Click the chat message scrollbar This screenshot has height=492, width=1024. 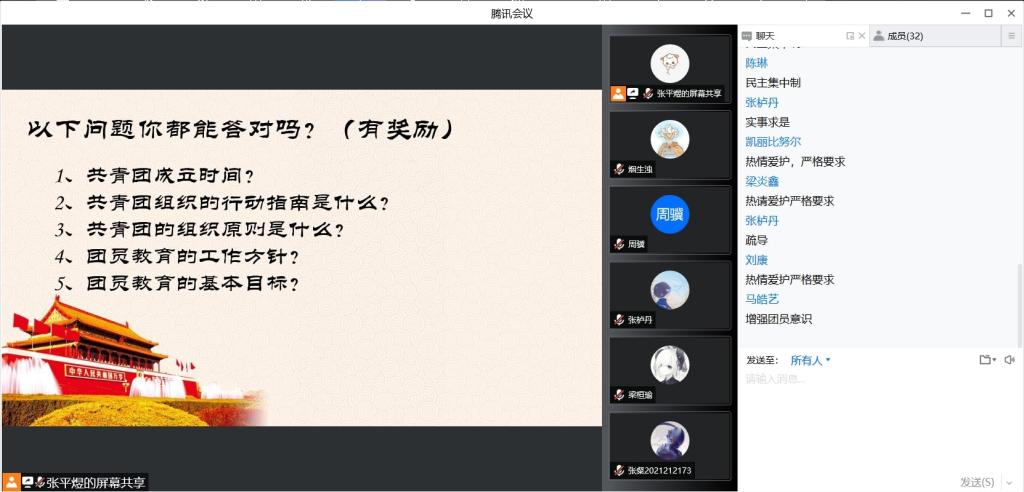point(1019,200)
